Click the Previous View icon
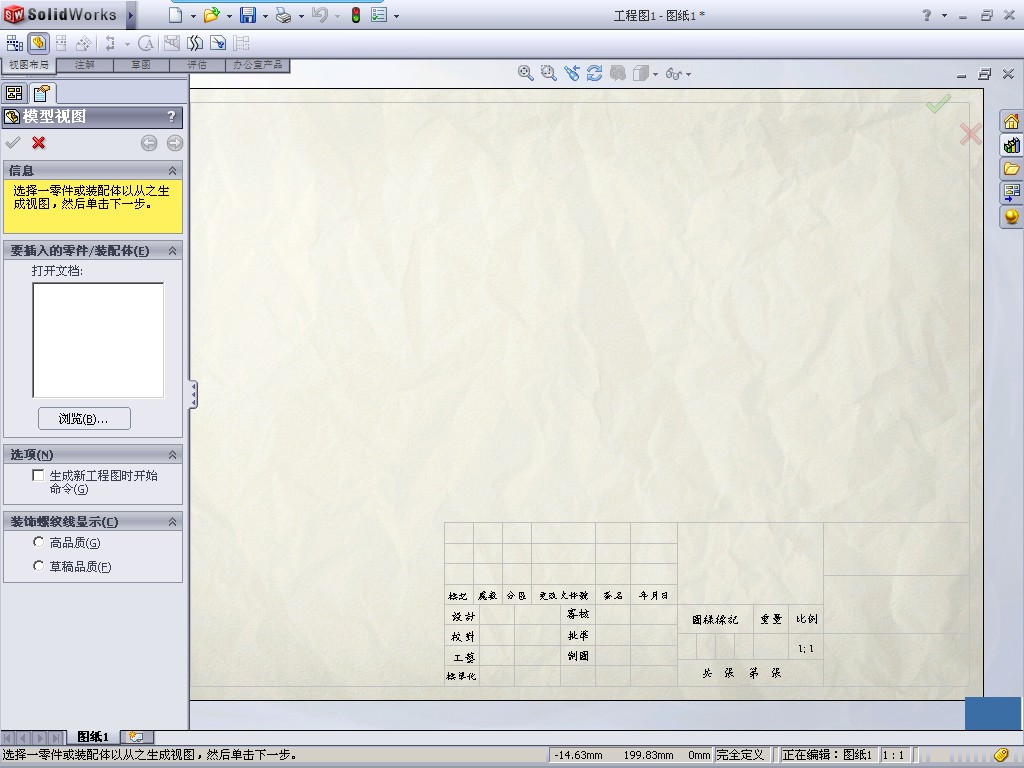 (572, 73)
